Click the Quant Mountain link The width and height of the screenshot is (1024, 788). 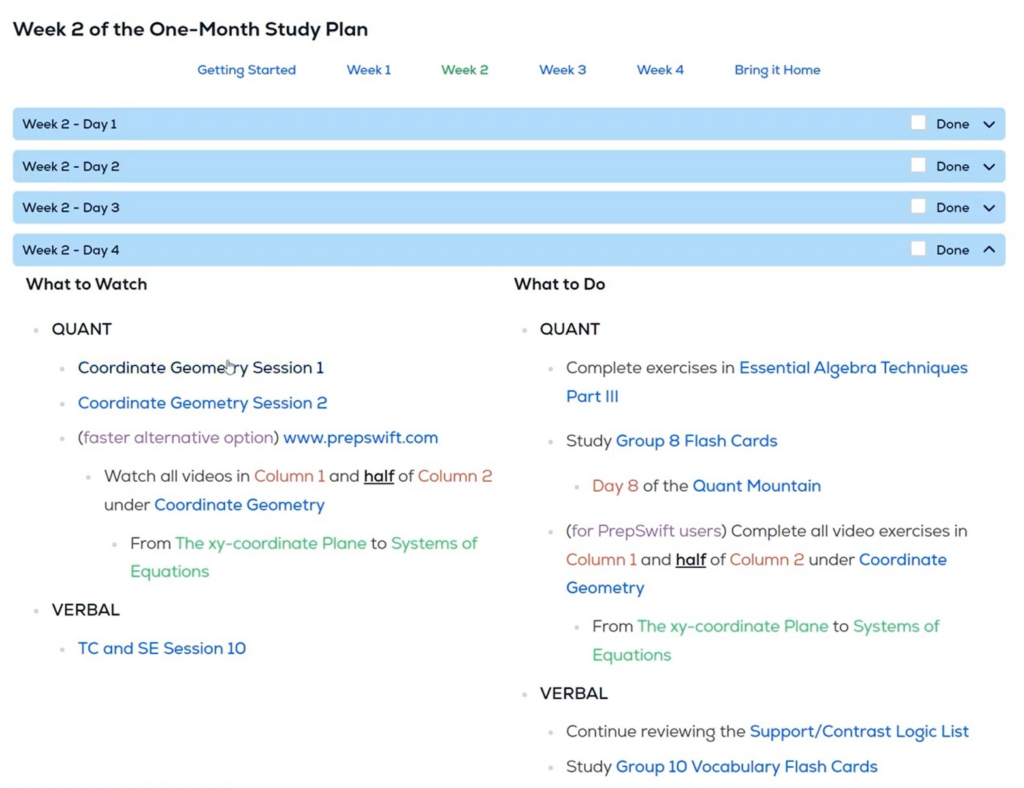(756, 486)
